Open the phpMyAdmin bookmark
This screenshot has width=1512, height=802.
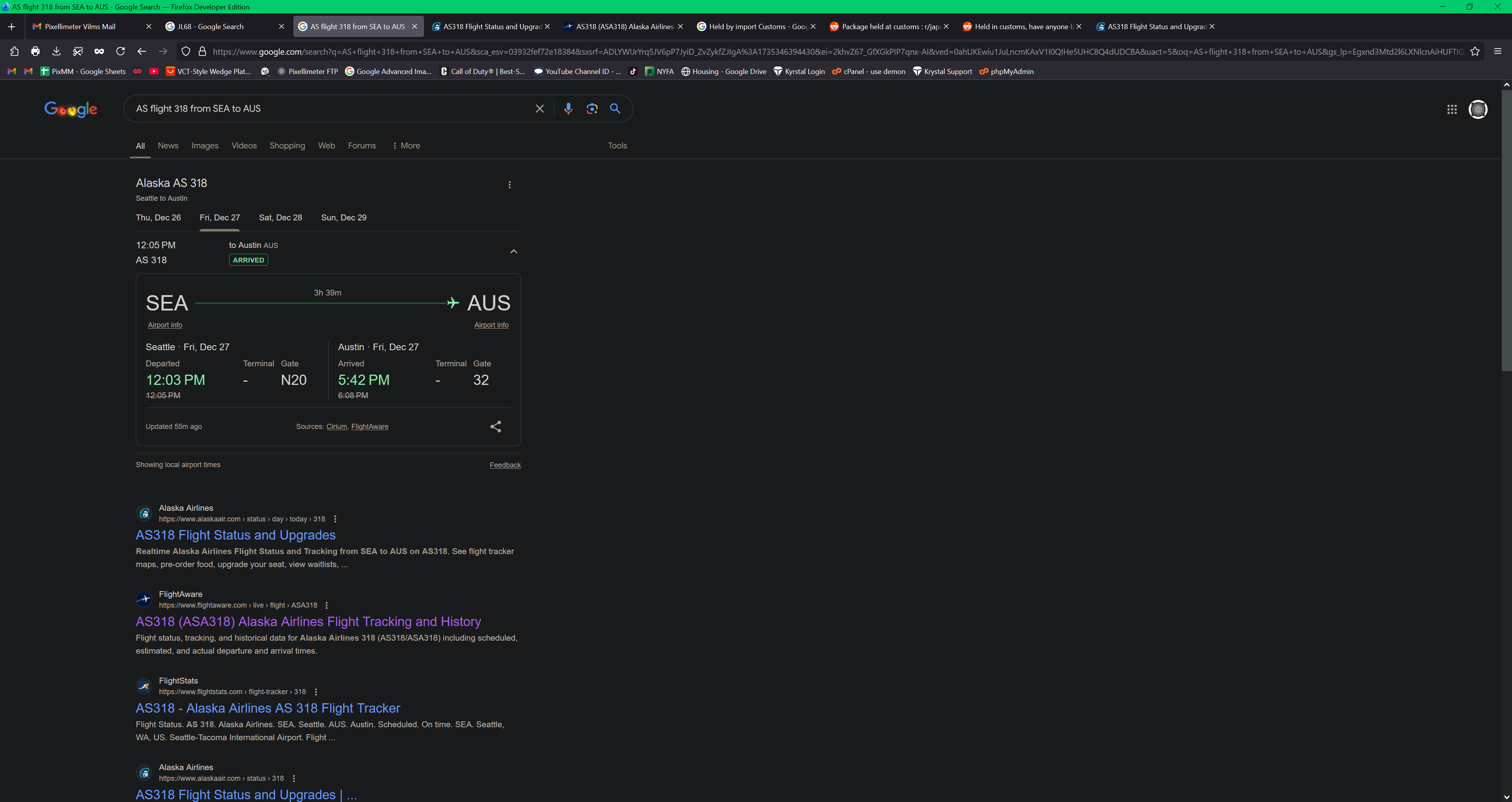1006,72
